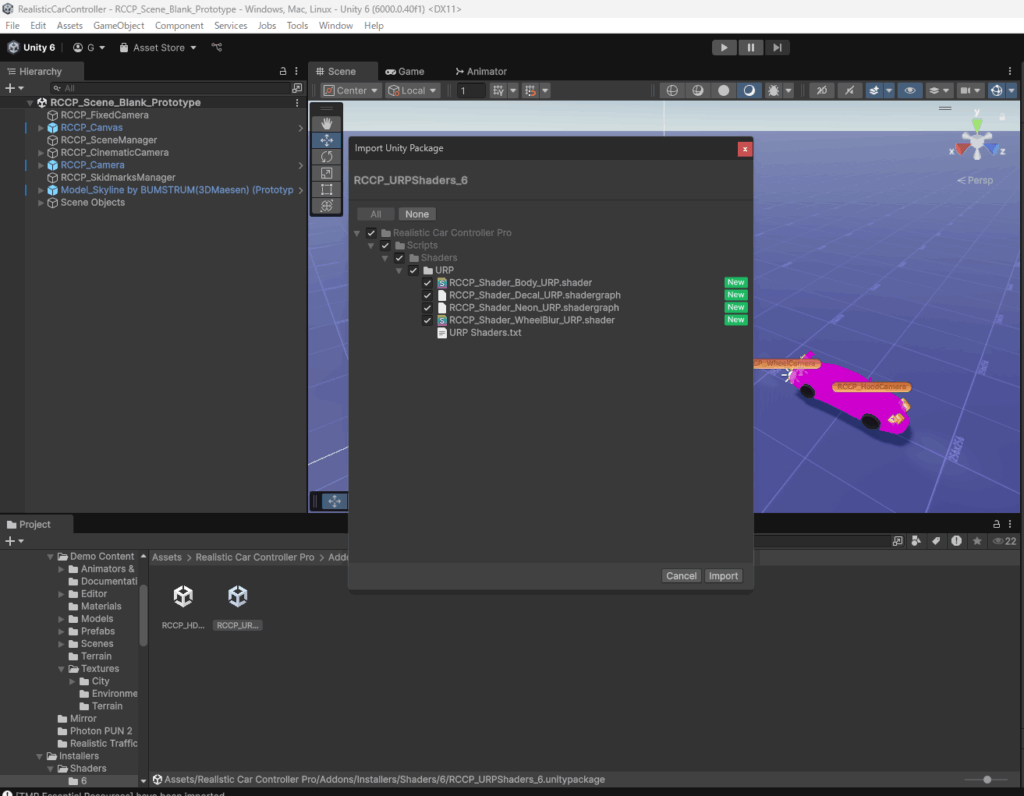Screen dimensions: 1024x796
Task: Click the Pause button
Action: pos(751,48)
